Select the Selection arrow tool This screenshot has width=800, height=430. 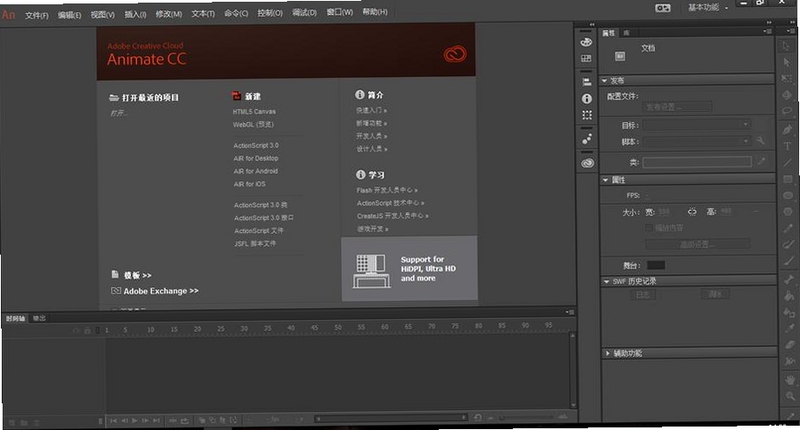(x=786, y=45)
